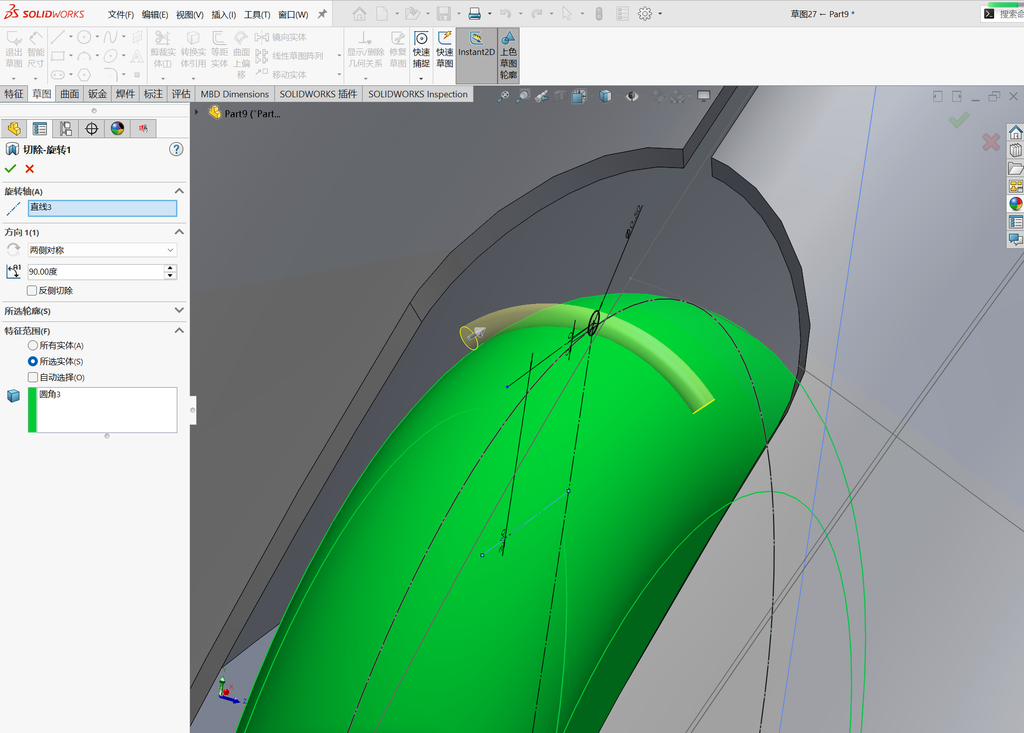Collapse 旋转轴(A) section
The height and width of the screenshot is (733, 1024).
(179, 191)
